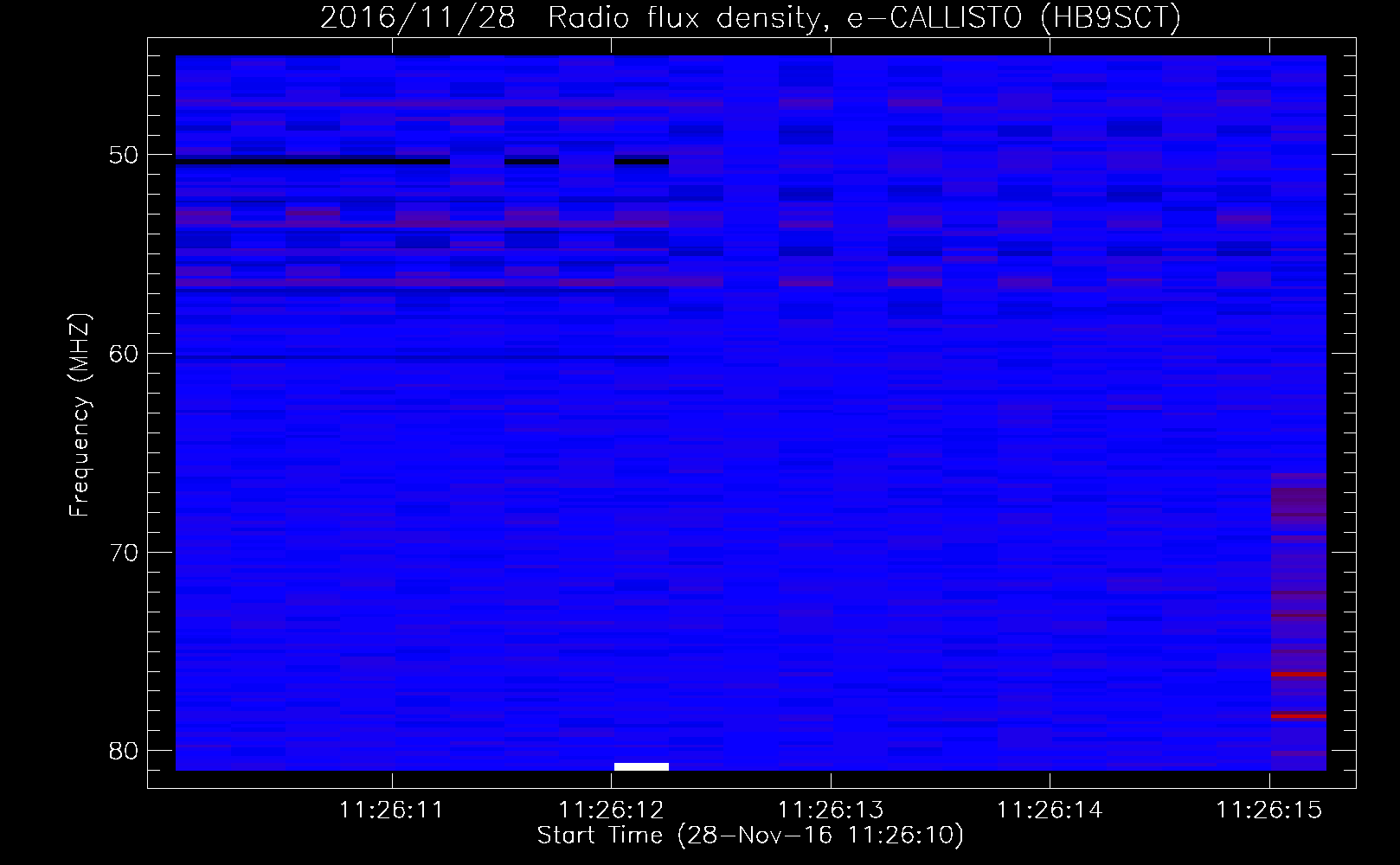Click the plot title '2016/11/28 Radio flux density'
This screenshot has width=1400, height=865.
click(750, 17)
